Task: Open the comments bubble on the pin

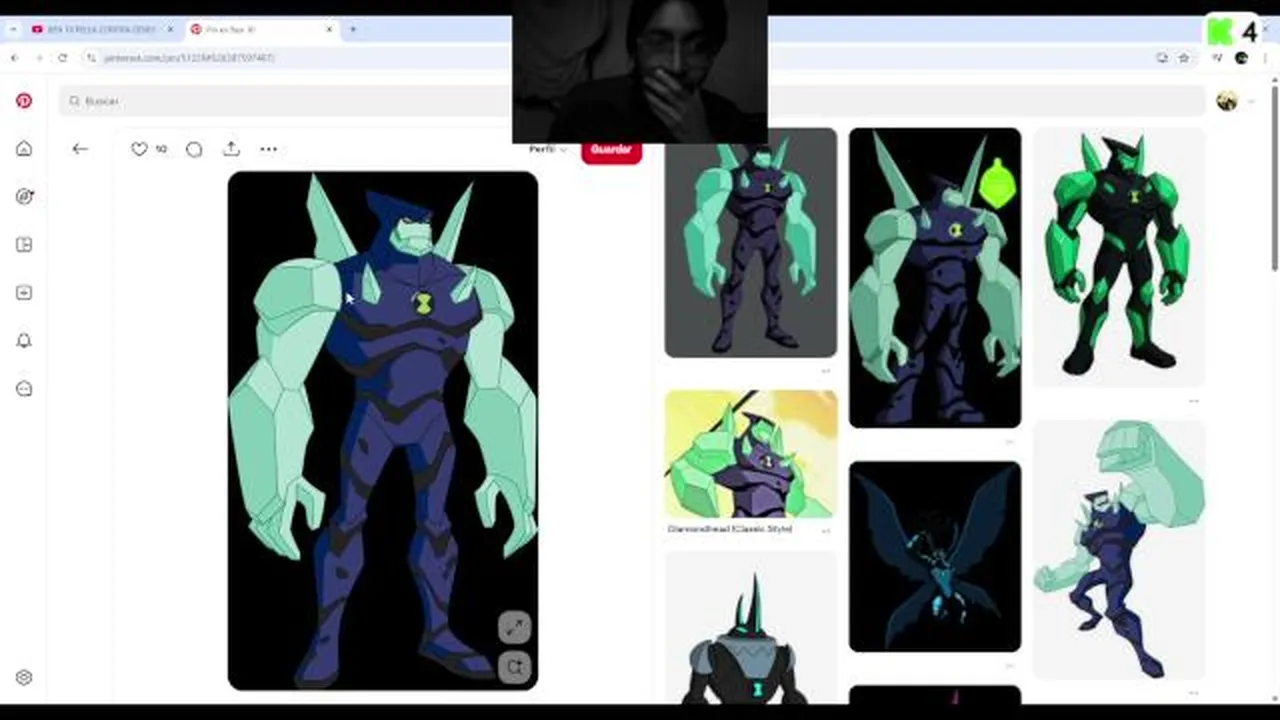Action: click(194, 149)
